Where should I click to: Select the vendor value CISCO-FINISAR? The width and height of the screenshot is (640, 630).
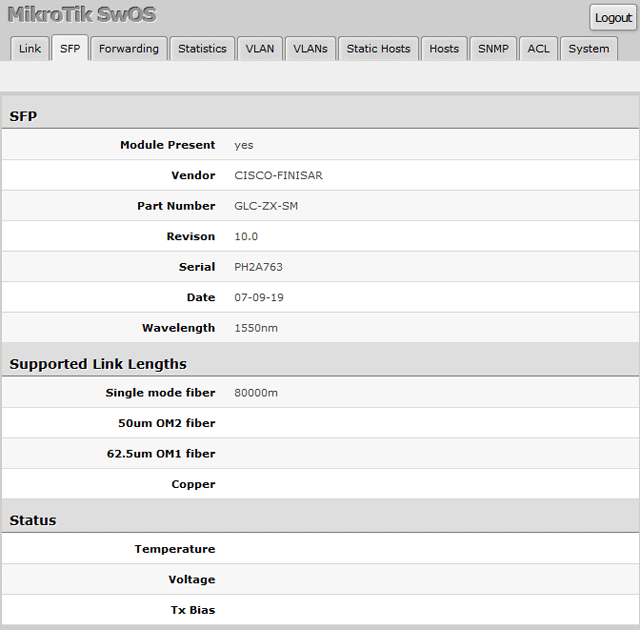(278, 175)
